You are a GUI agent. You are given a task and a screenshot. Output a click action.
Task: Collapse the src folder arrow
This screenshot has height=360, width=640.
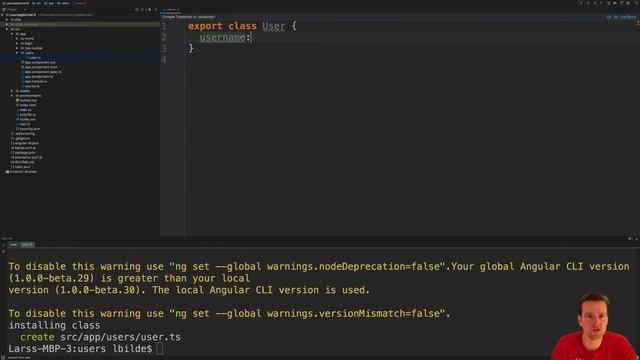coord(7,29)
